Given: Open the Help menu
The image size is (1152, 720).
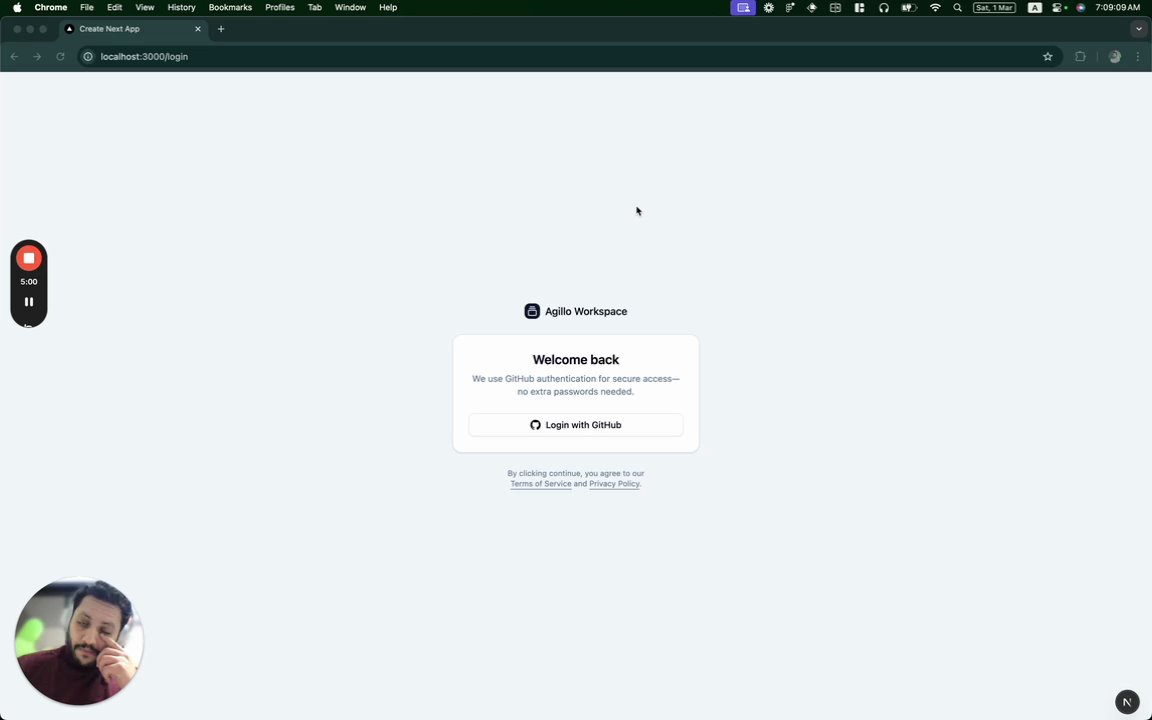Looking at the screenshot, I should pos(388,7).
